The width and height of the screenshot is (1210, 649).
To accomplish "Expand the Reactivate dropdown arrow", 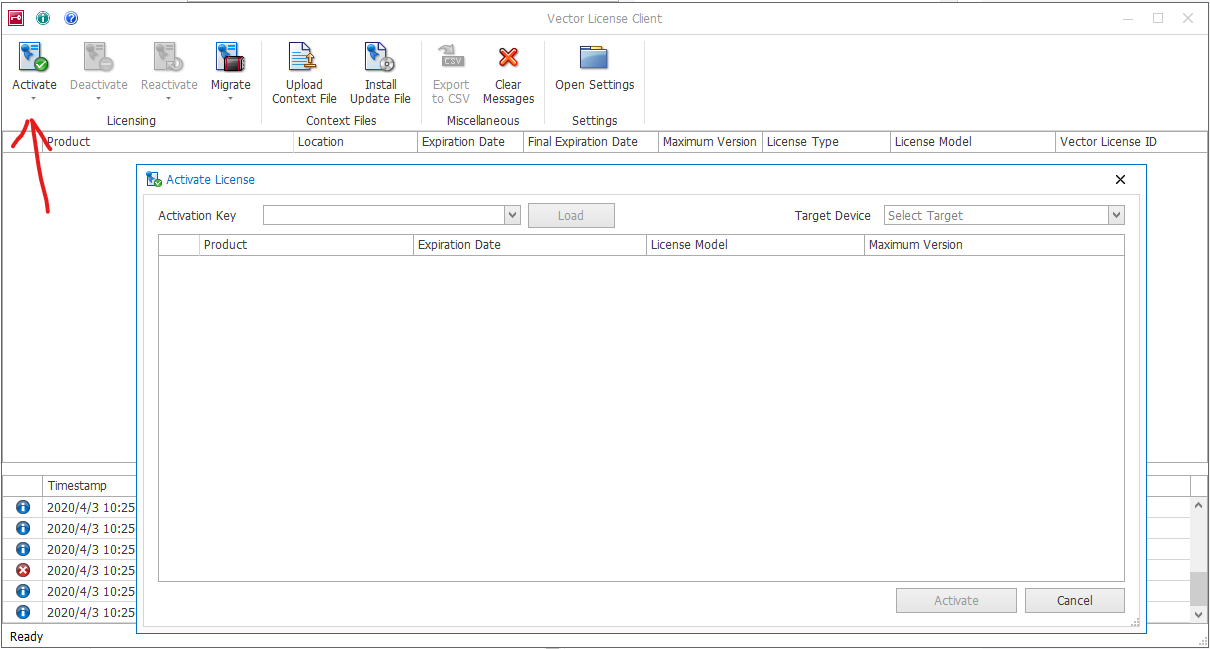I will pyautogui.click(x=168, y=99).
